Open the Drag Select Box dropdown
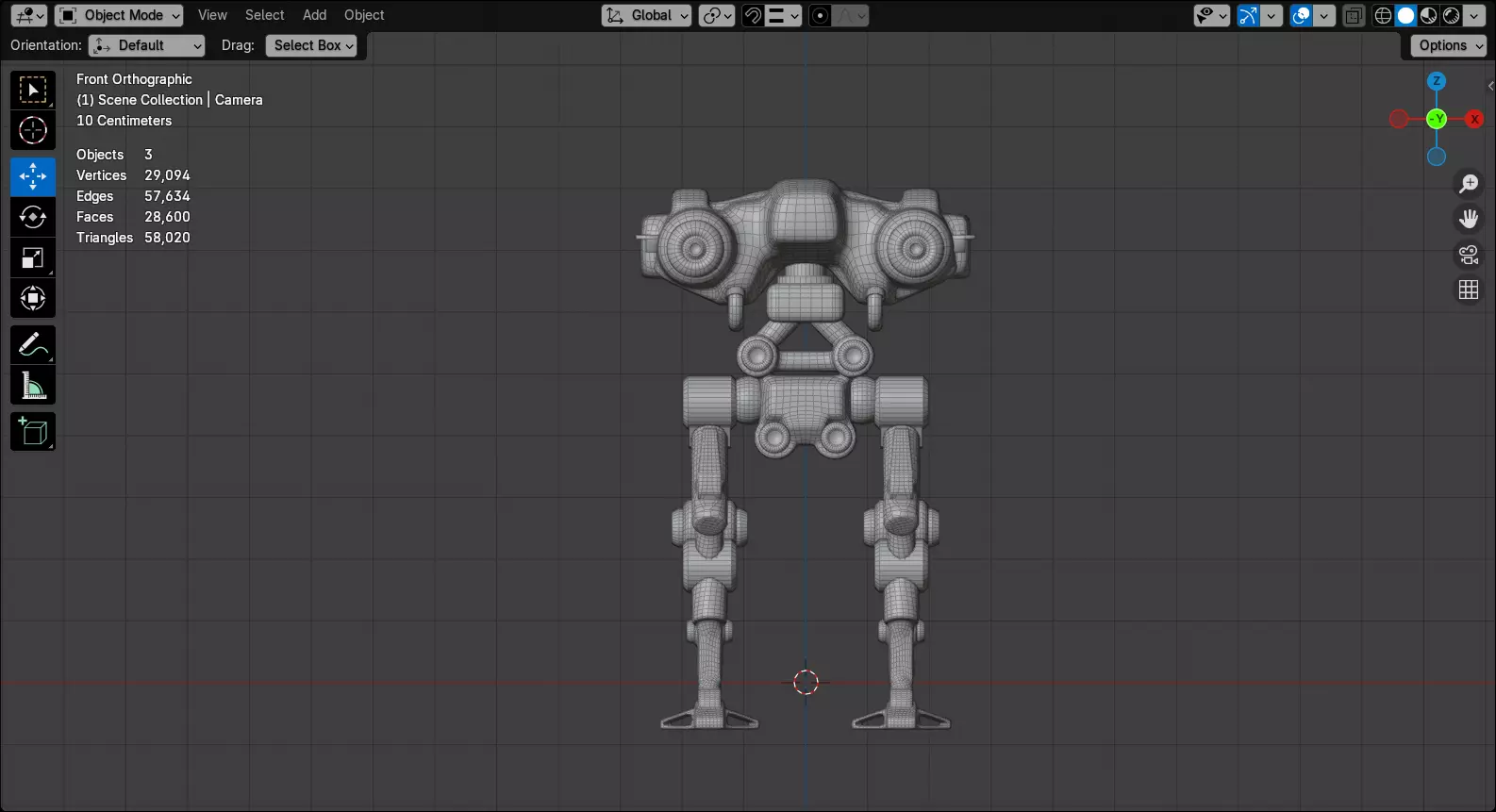1496x812 pixels. tap(311, 45)
